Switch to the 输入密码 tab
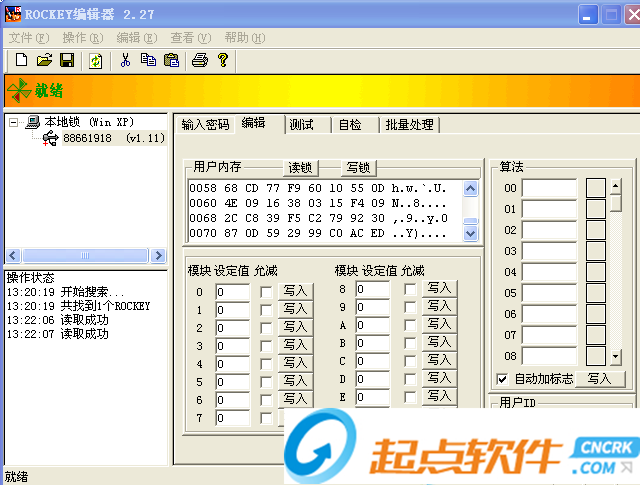 click(x=205, y=125)
